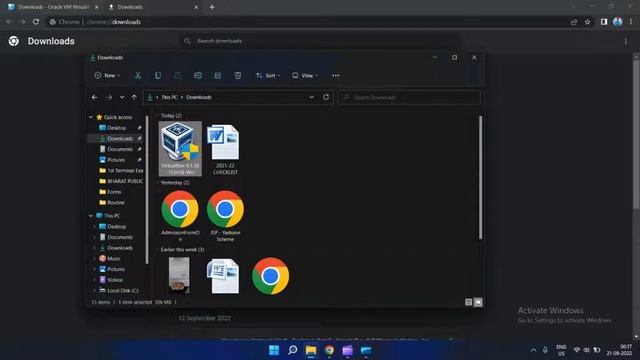Collapse the Today group header
The image size is (640, 360).
158,116
